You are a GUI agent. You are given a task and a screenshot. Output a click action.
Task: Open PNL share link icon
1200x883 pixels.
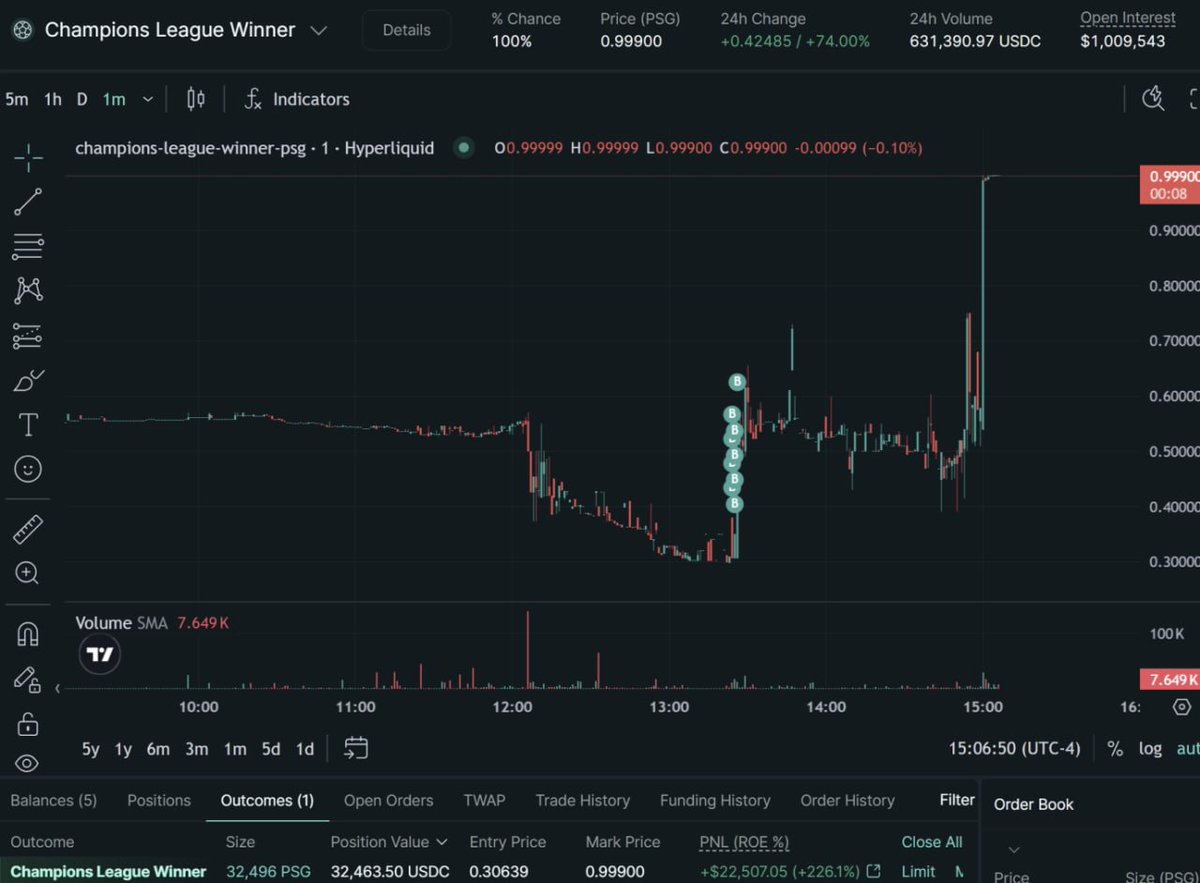(873, 871)
